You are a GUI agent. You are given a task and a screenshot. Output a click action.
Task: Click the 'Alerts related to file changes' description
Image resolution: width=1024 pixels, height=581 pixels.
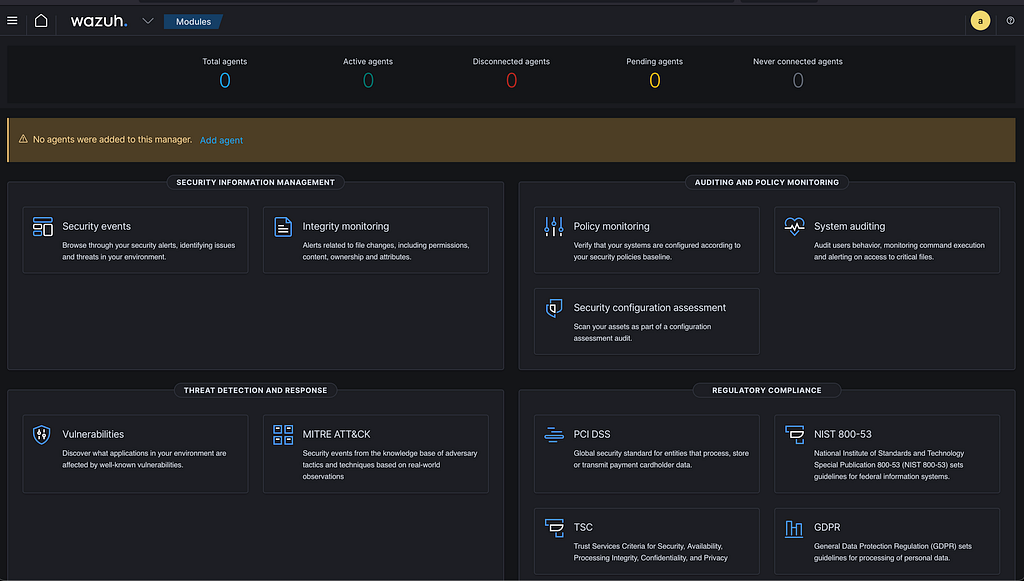(386, 251)
